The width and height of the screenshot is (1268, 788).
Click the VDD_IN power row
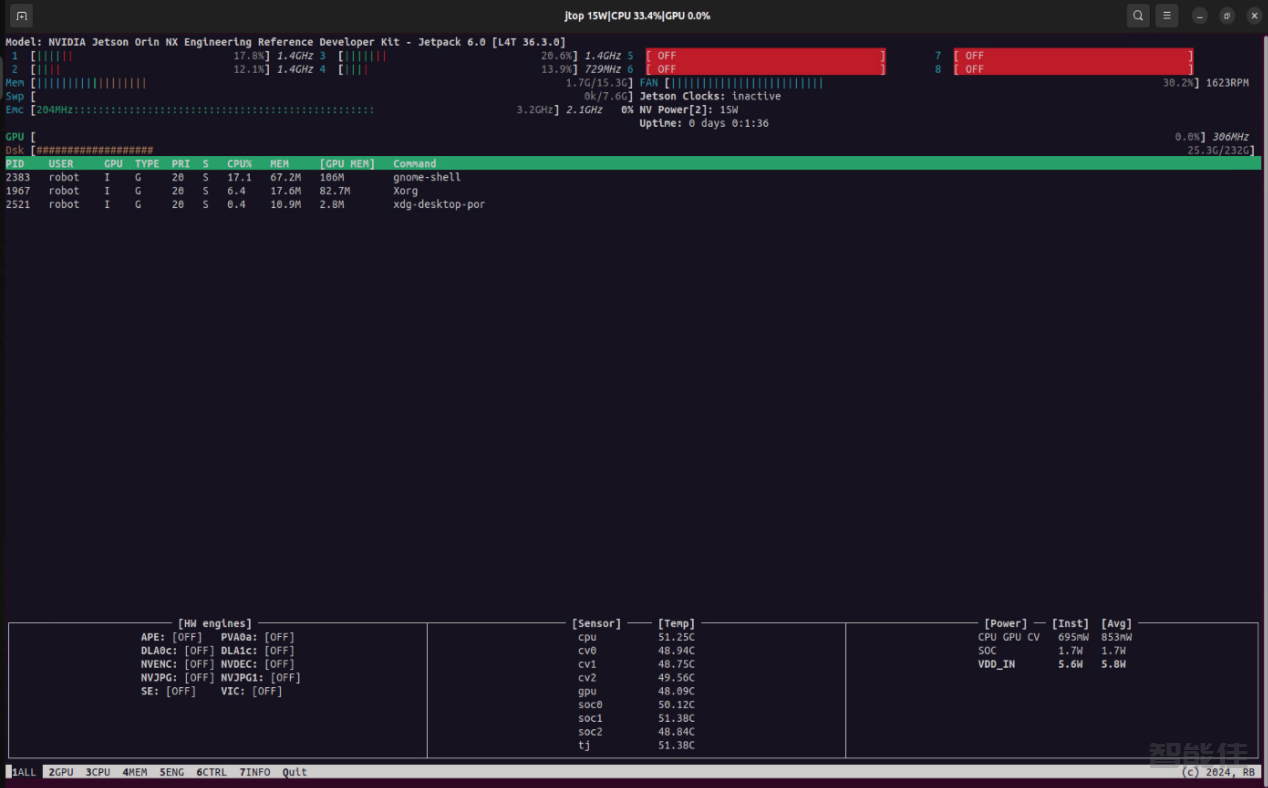click(1052, 664)
